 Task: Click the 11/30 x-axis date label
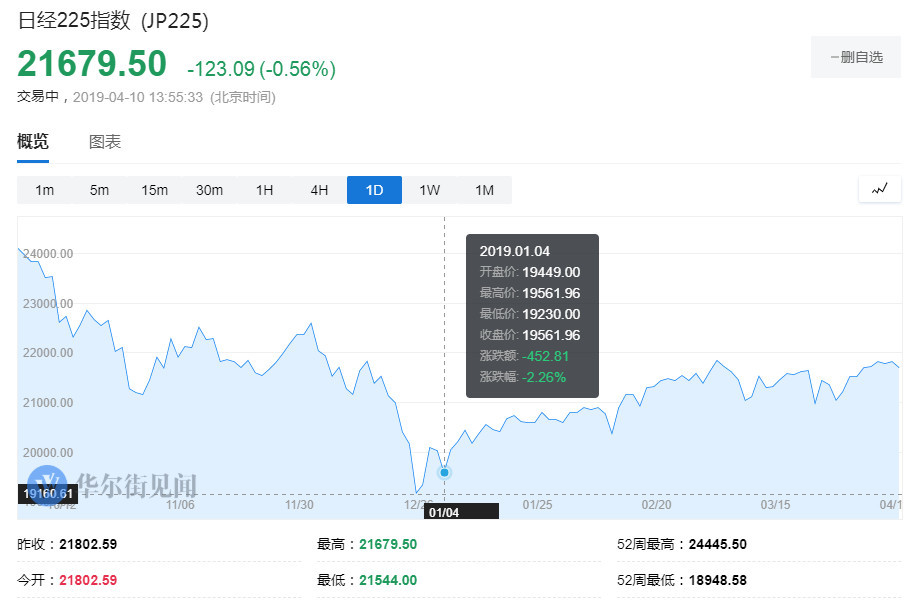click(299, 504)
